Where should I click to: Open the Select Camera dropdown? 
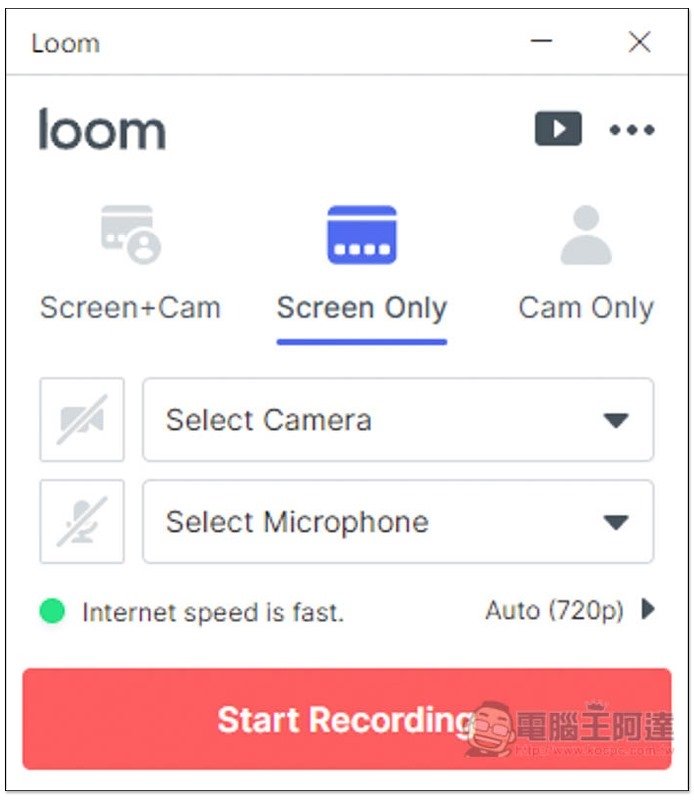click(x=398, y=419)
